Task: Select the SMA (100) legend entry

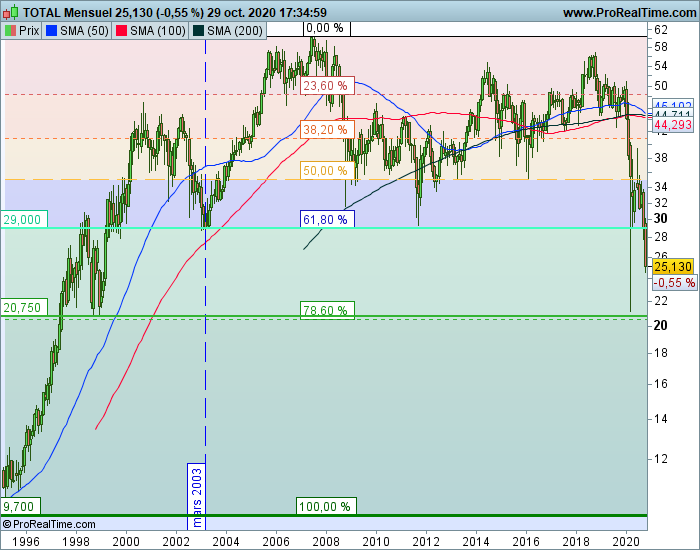Action: pos(150,31)
